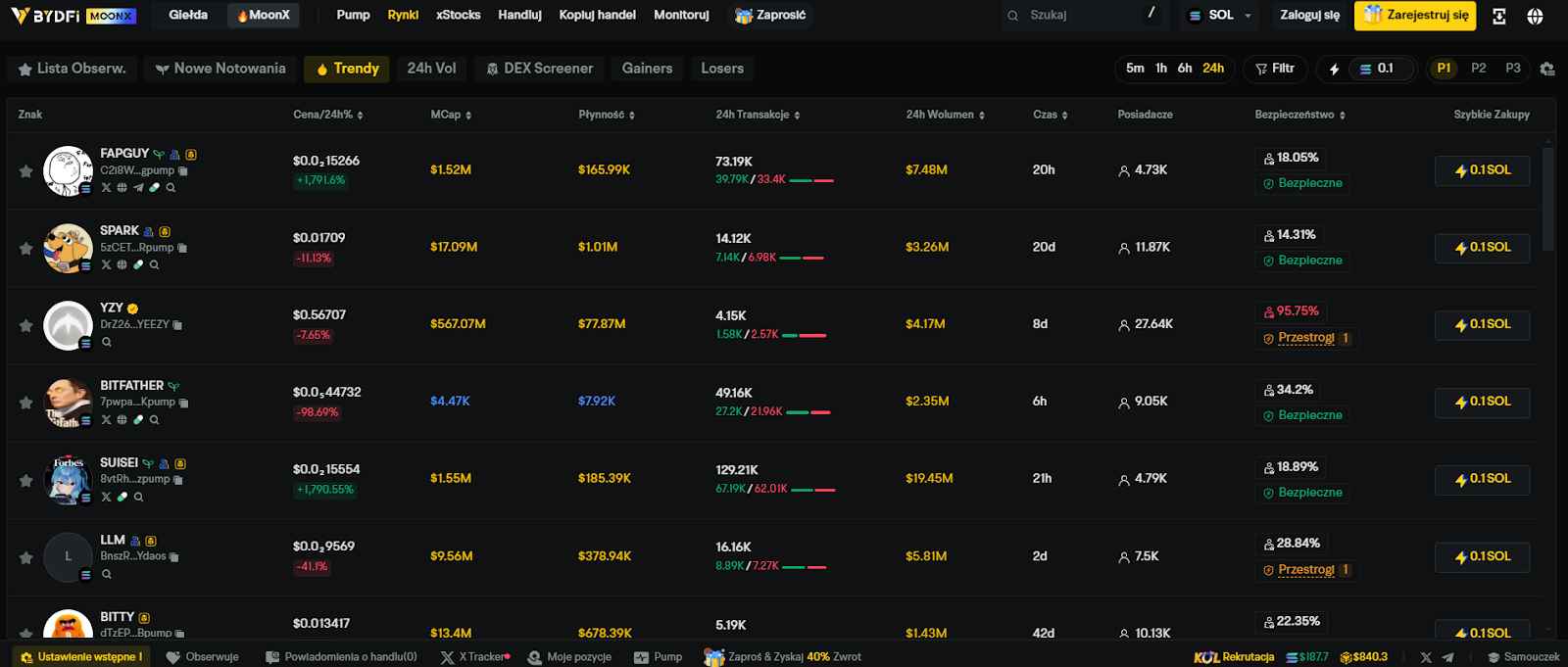Viewport: 1568px width, 667px height.
Task: Switch the timeframe to 5m
Action: [x=1135, y=69]
